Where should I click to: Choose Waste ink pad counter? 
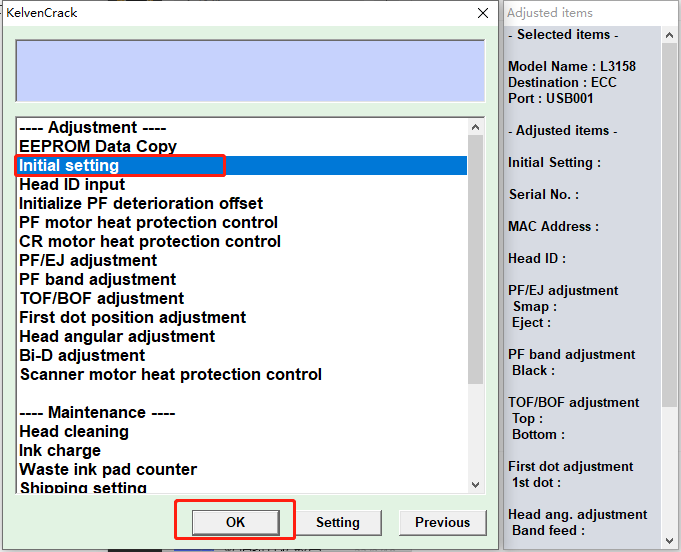pos(108,470)
